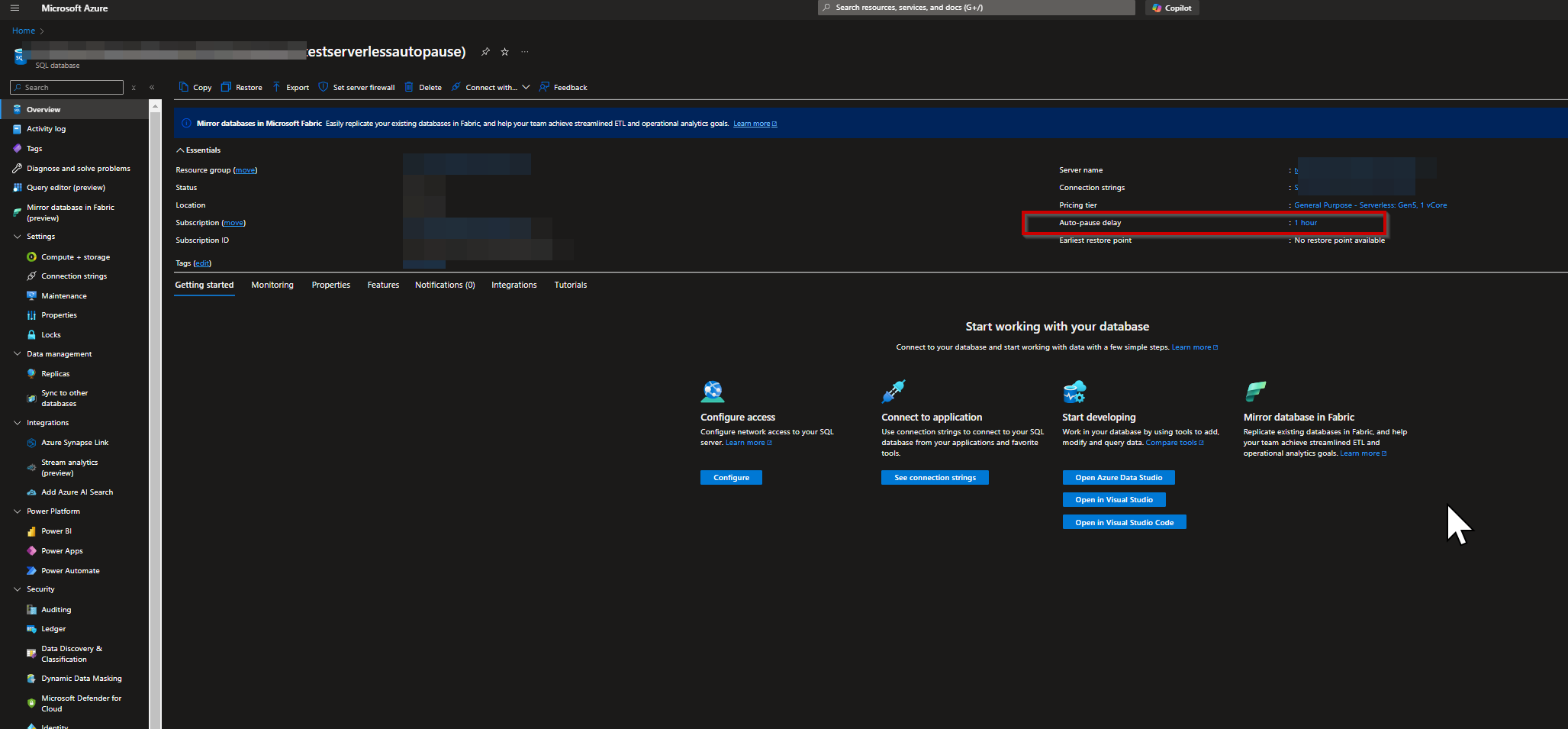
Task: Focus the sidebar menu Search box
Action: (x=67, y=88)
